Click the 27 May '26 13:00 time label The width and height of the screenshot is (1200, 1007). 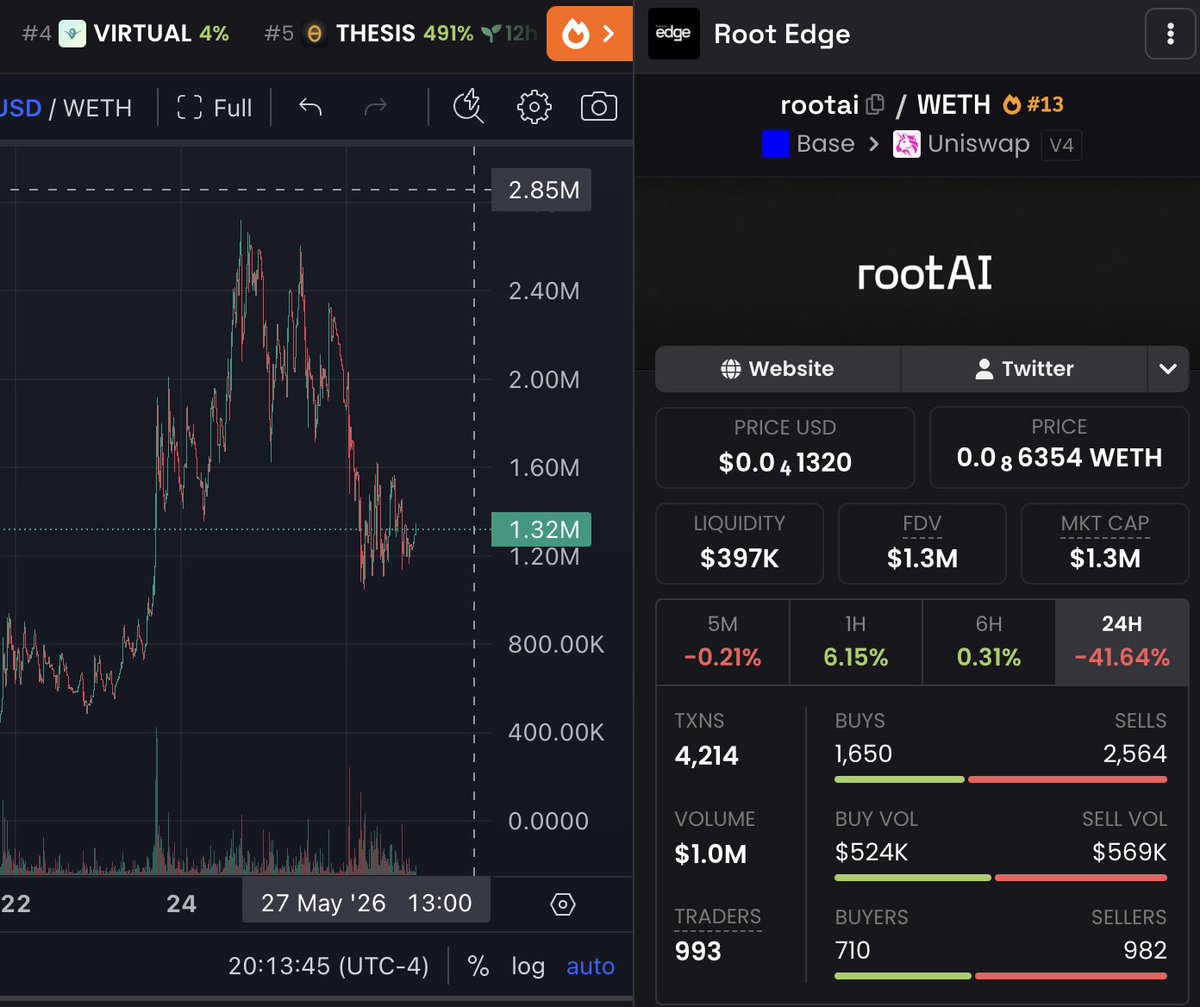pyautogui.click(x=366, y=903)
